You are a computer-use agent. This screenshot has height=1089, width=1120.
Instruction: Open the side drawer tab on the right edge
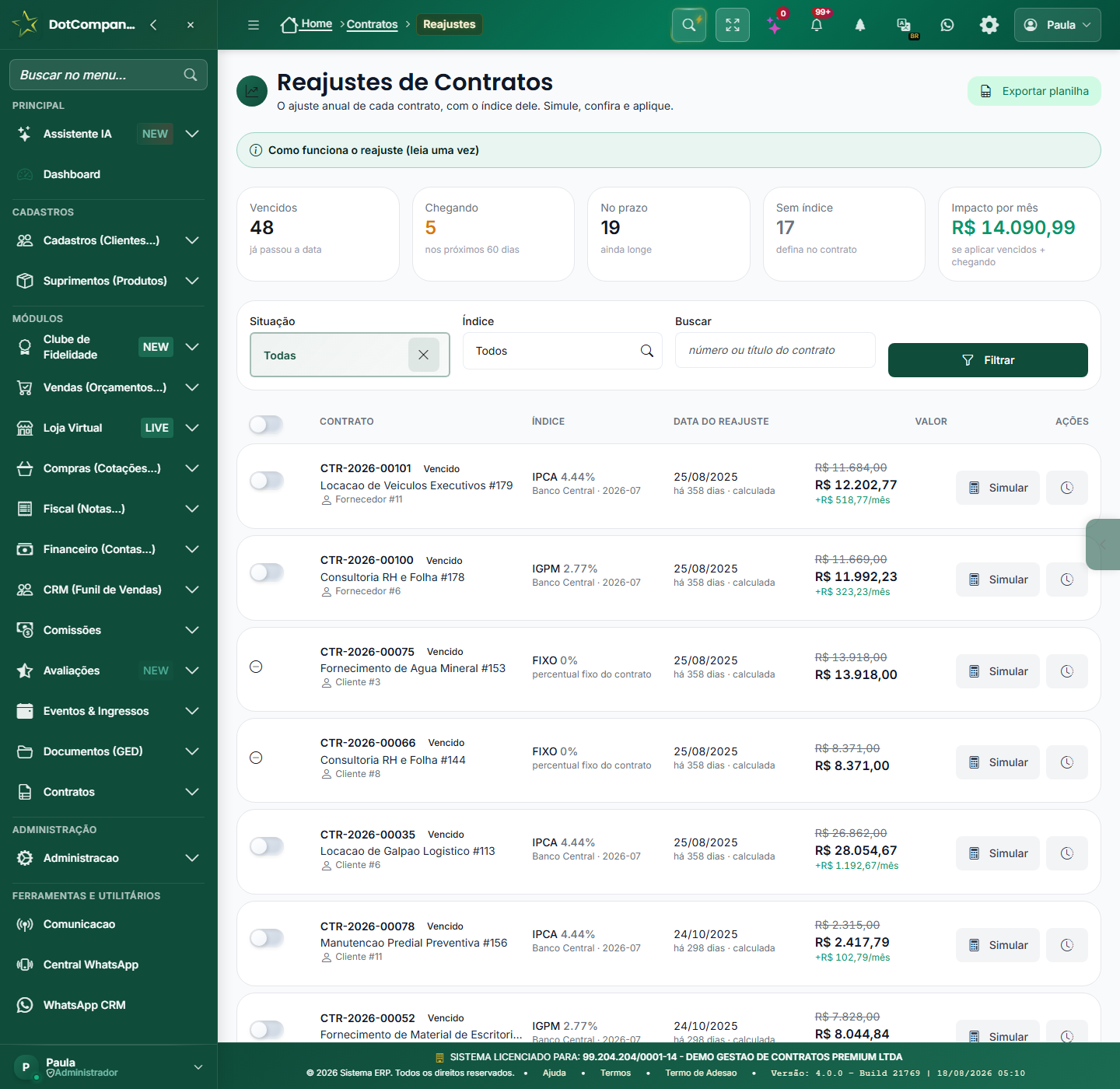1102,544
